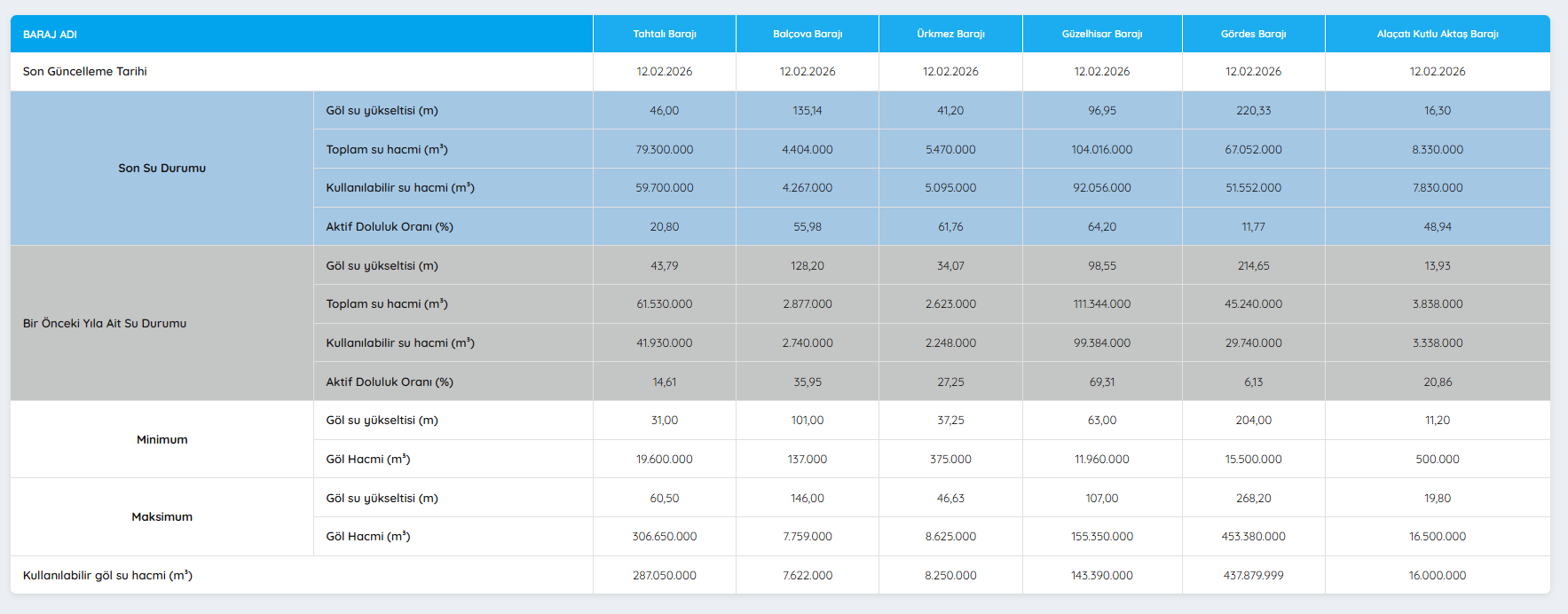Select Güzelhisar previous year fill rate 69,31
This screenshot has width=1568, height=614.
(1101, 382)
